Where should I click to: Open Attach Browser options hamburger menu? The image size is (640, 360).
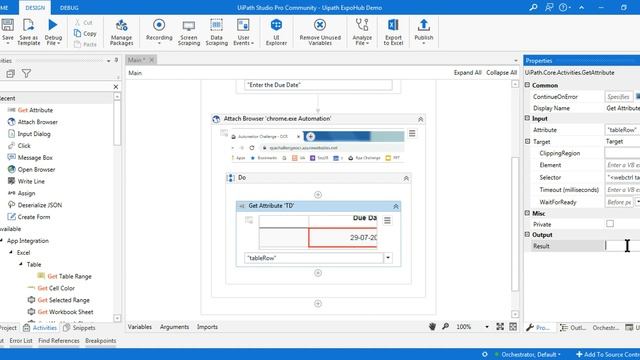coord(412,133)
